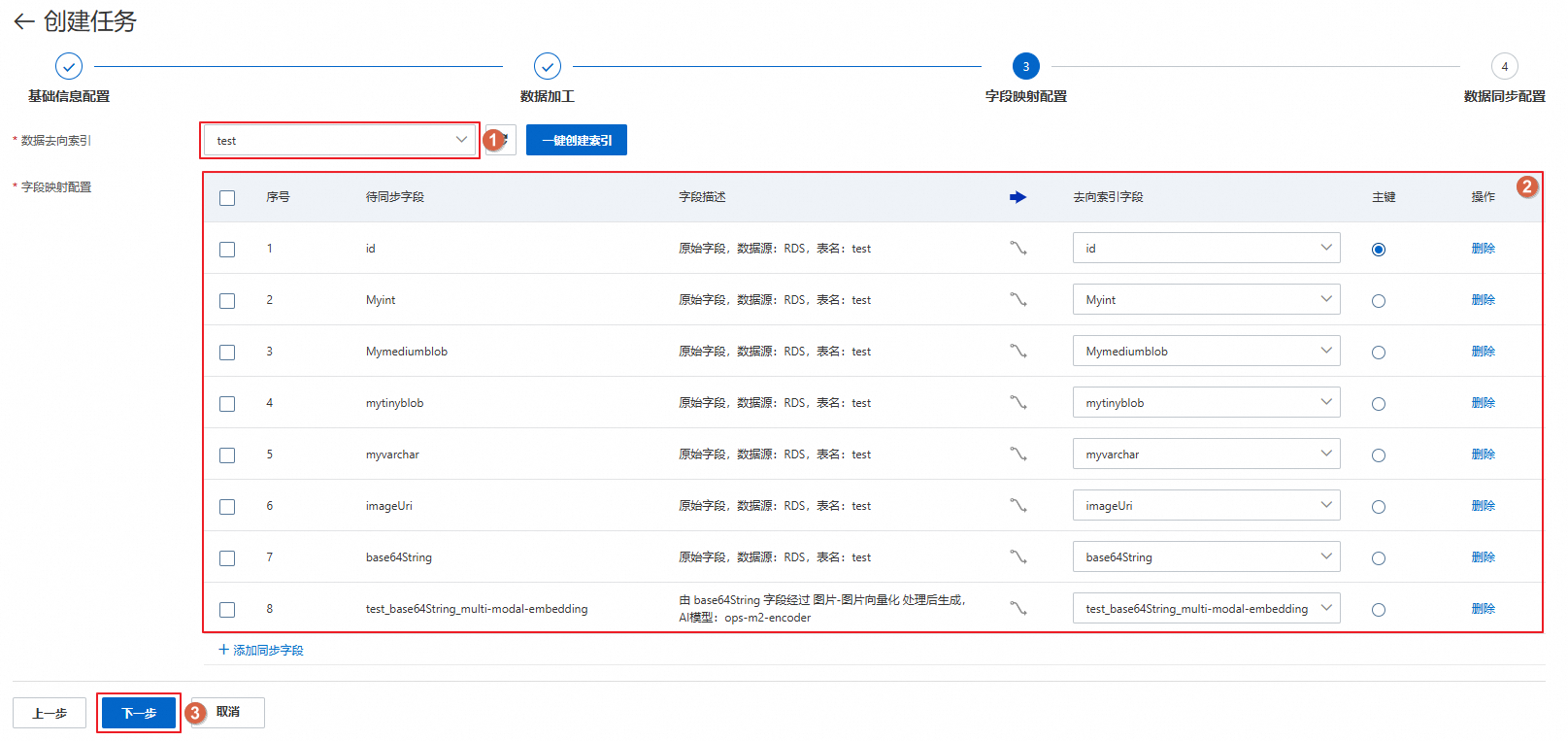
Task: Set base64String as primary key radio
Action: (1379, 558)
